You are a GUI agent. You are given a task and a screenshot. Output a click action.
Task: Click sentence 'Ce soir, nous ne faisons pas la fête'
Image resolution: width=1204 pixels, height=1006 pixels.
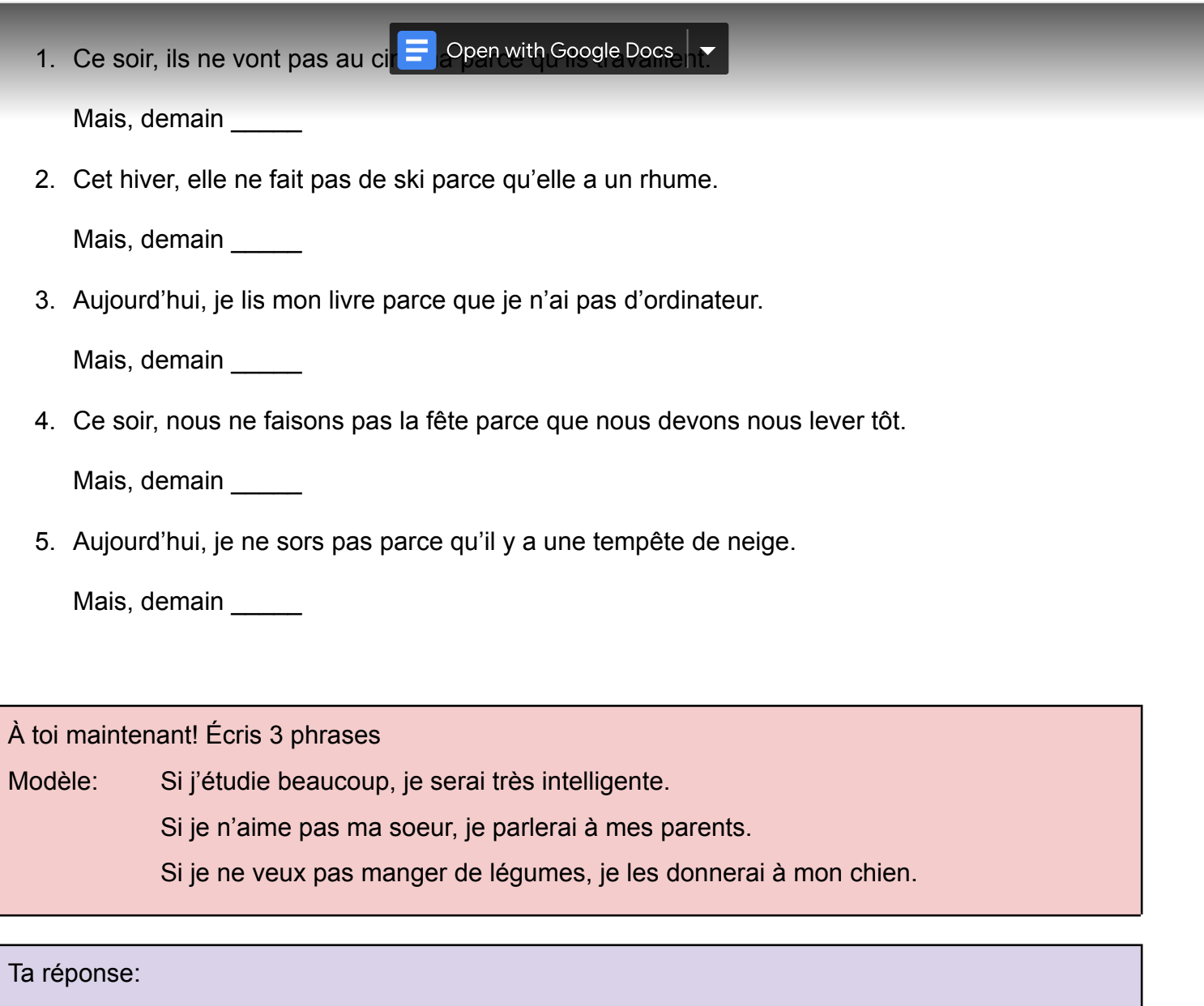[489, 420]
